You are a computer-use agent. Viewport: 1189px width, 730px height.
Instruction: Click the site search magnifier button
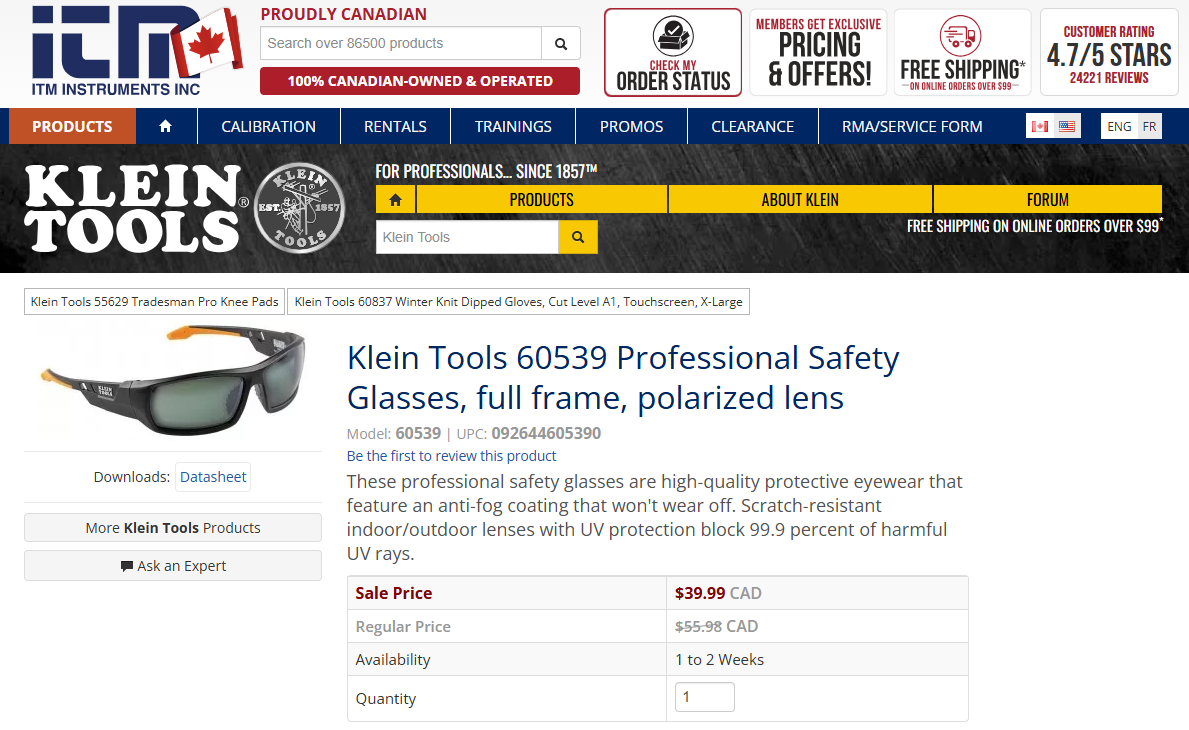[561, 44]
